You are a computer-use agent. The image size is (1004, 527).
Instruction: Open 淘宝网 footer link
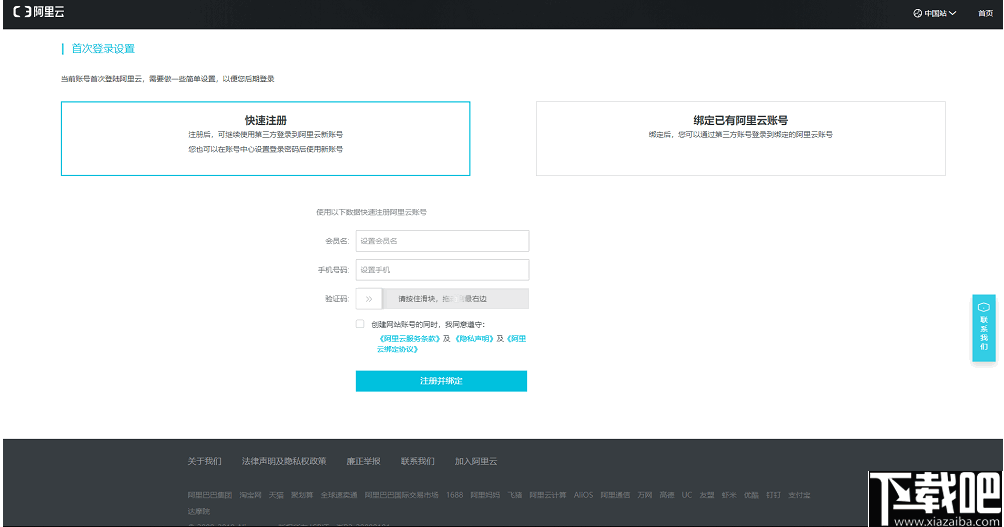(250, 495)
